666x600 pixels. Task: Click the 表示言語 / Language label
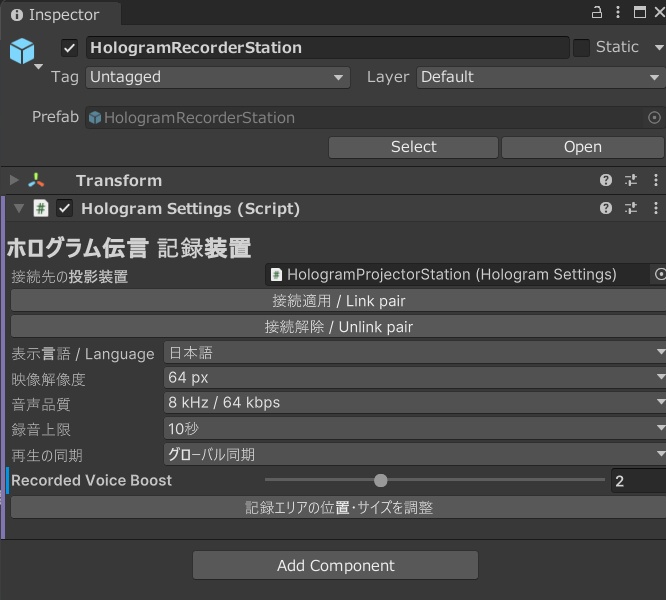tap(83, 354)
